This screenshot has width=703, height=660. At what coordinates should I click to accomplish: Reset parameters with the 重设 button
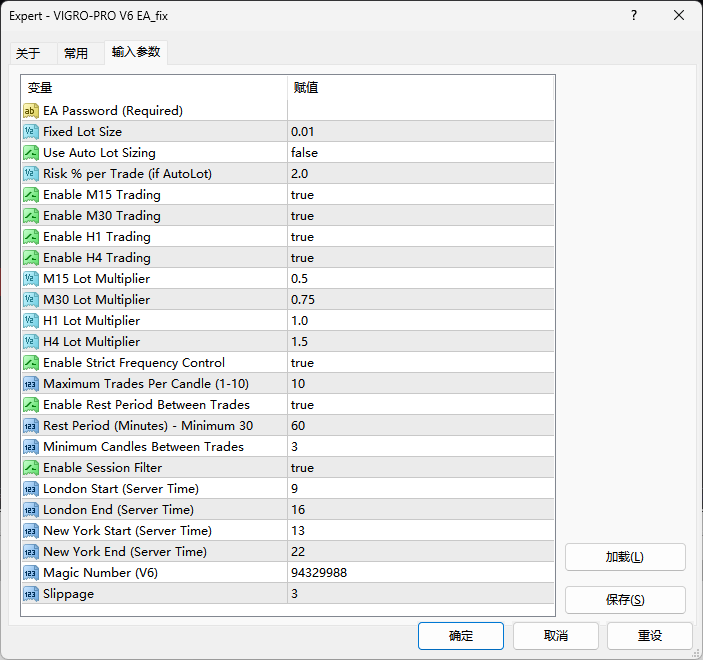(650, 636)
